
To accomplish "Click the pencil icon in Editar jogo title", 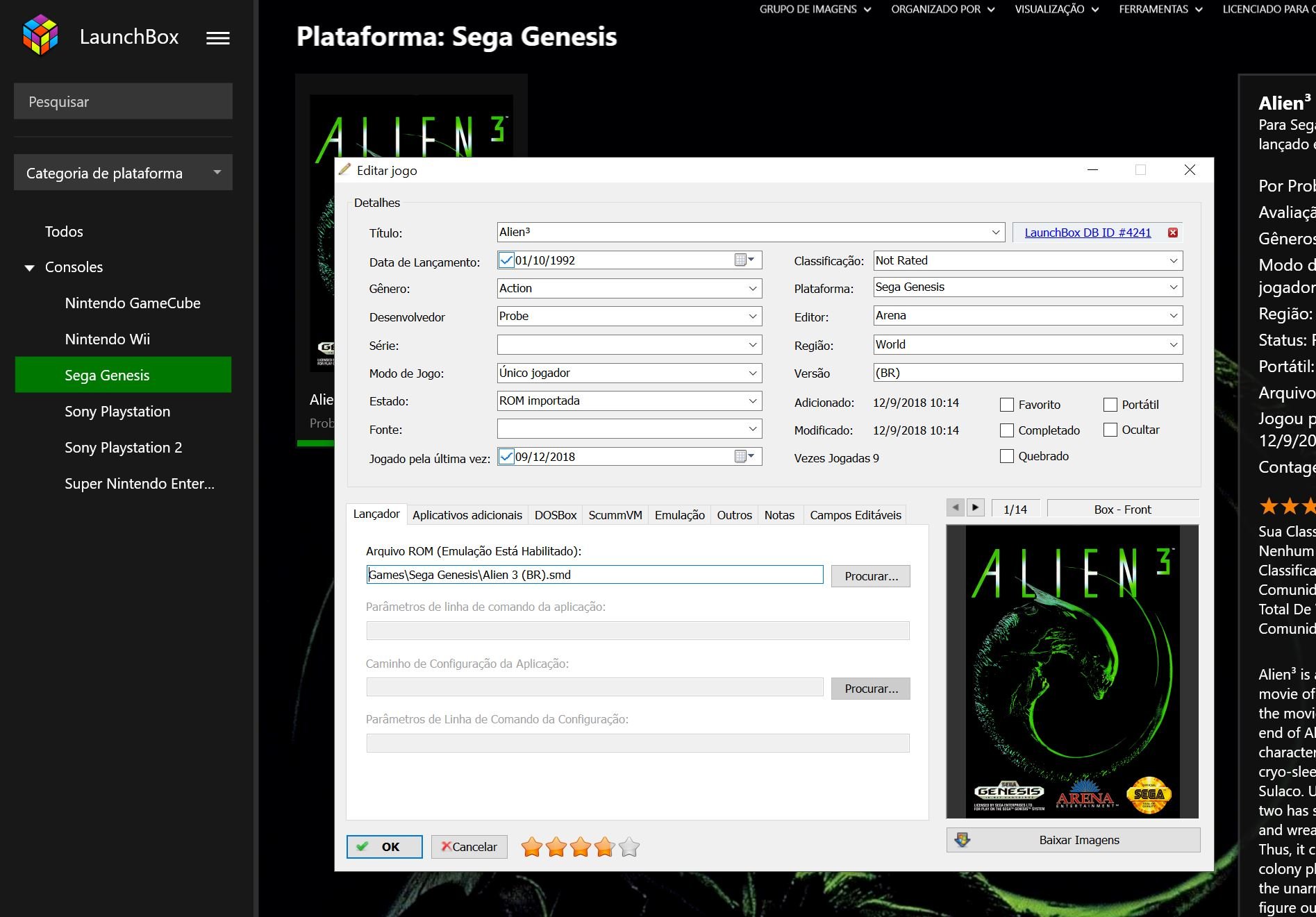I will coord(344,169).
